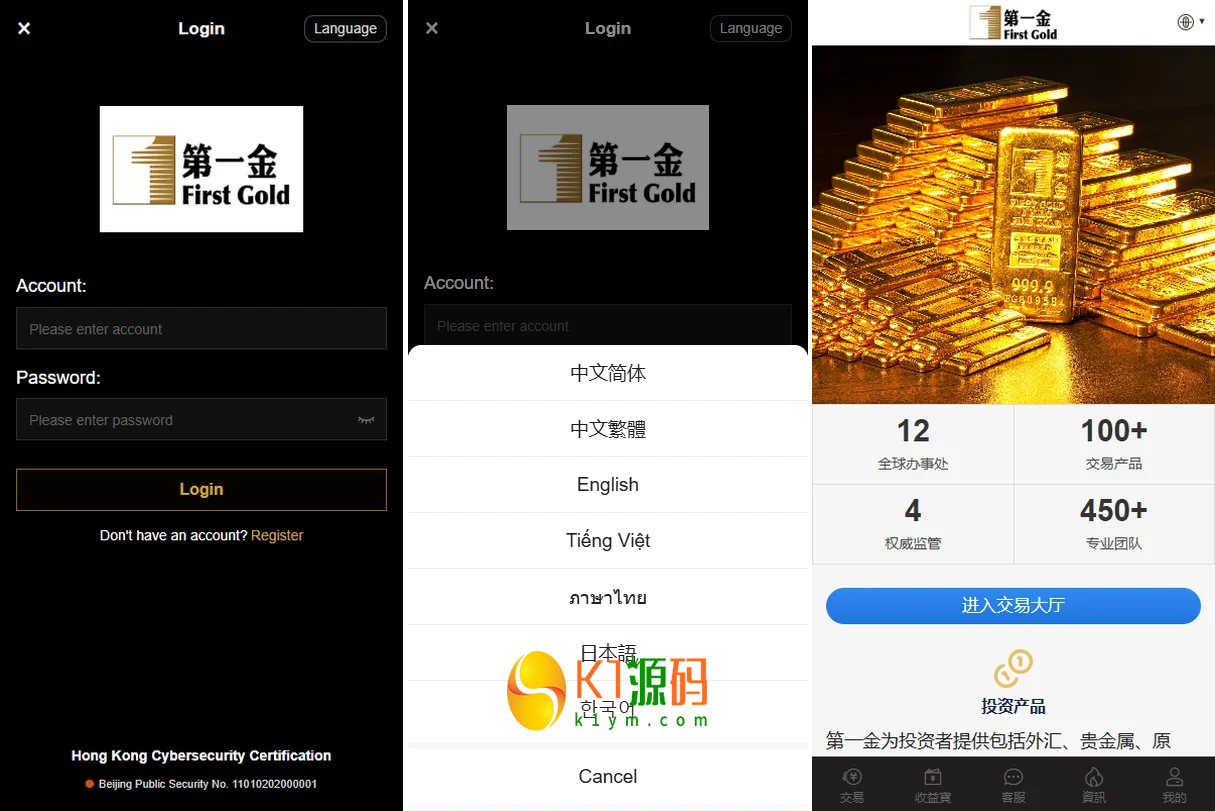Click the '4 权威监管' stat cell
Screen dimensions: 1215x811
(913, 524)
